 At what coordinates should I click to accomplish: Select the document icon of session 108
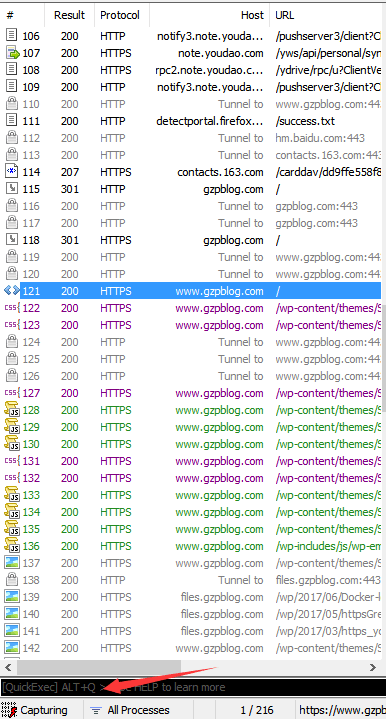coord(11,70)
